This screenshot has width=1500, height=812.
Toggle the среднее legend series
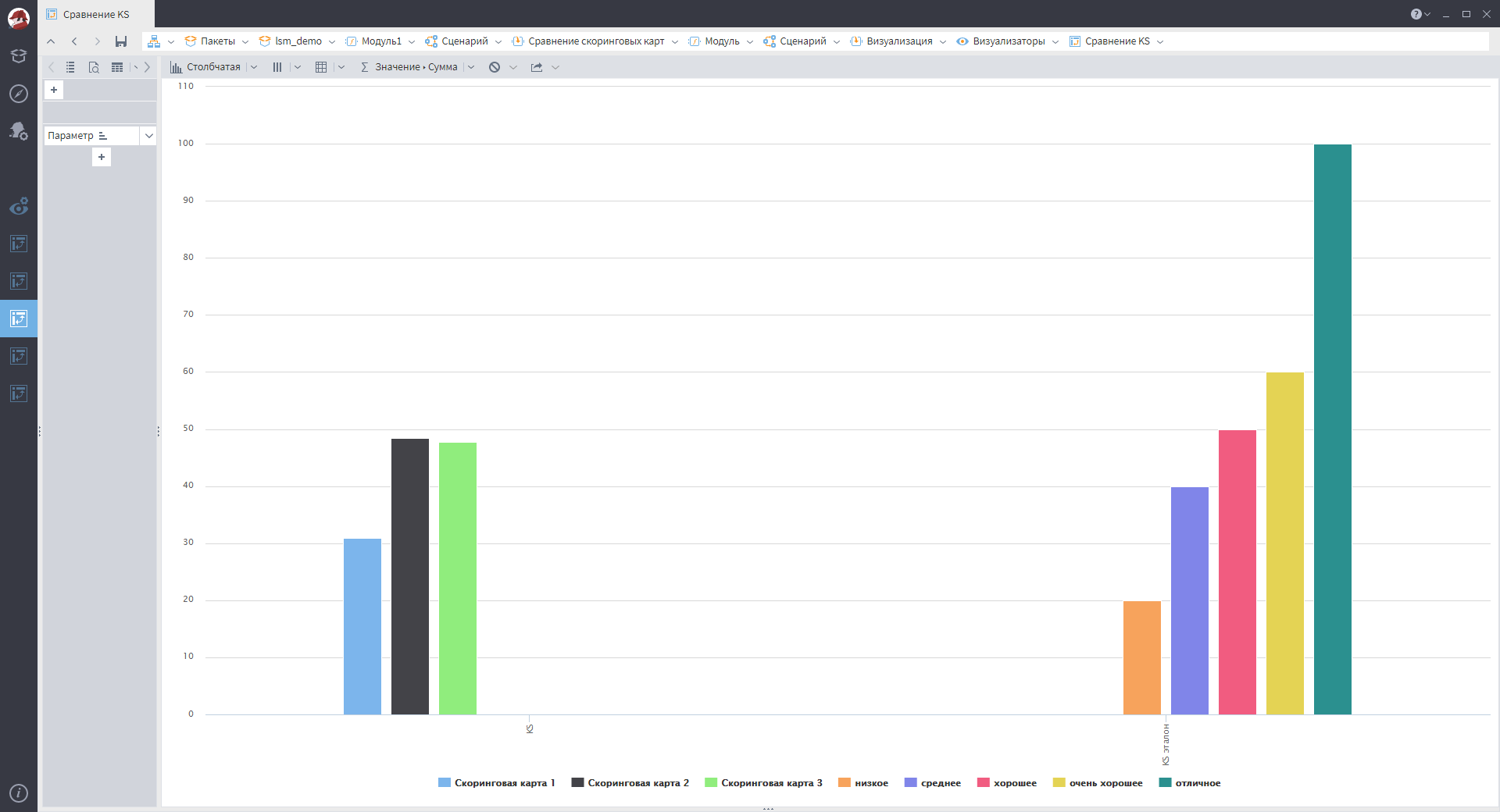tap(933, 783)
